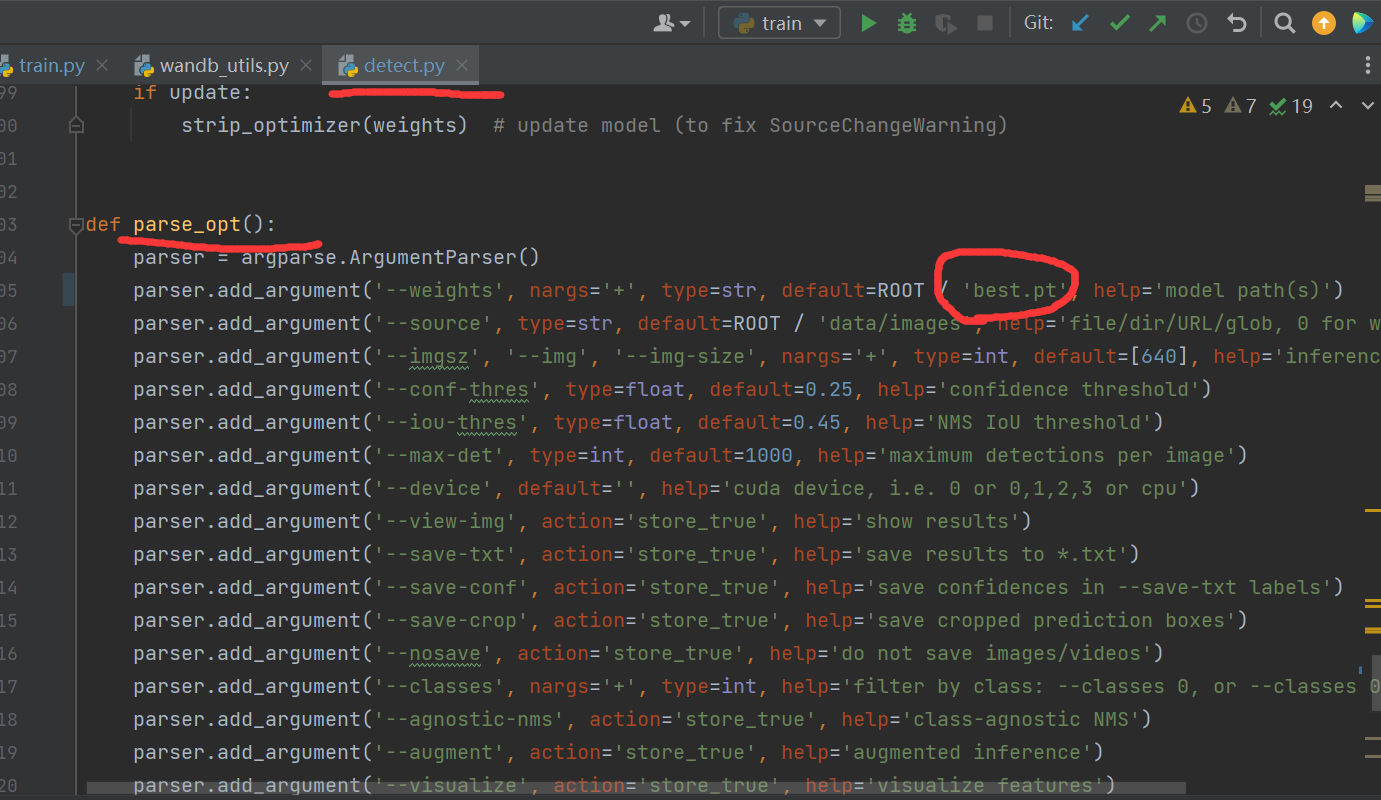Close the train.py tab
The image size is (1381, 800).
(x=102, y=66)
